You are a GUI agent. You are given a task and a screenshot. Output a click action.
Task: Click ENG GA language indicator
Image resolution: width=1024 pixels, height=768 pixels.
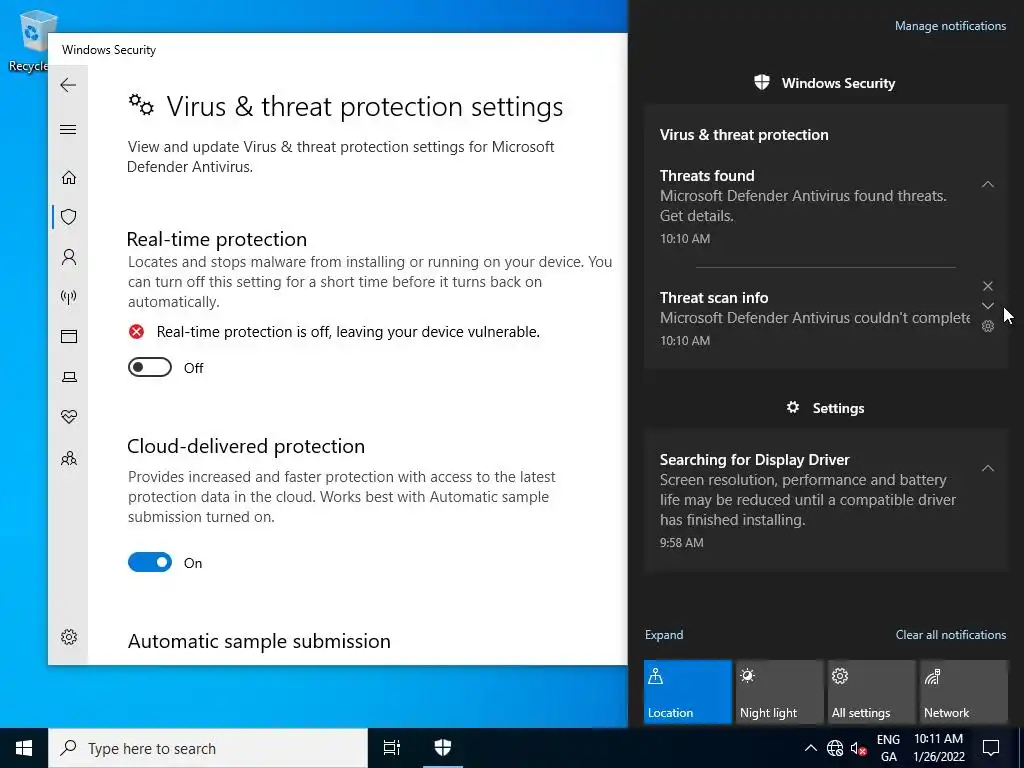[888, 748]
